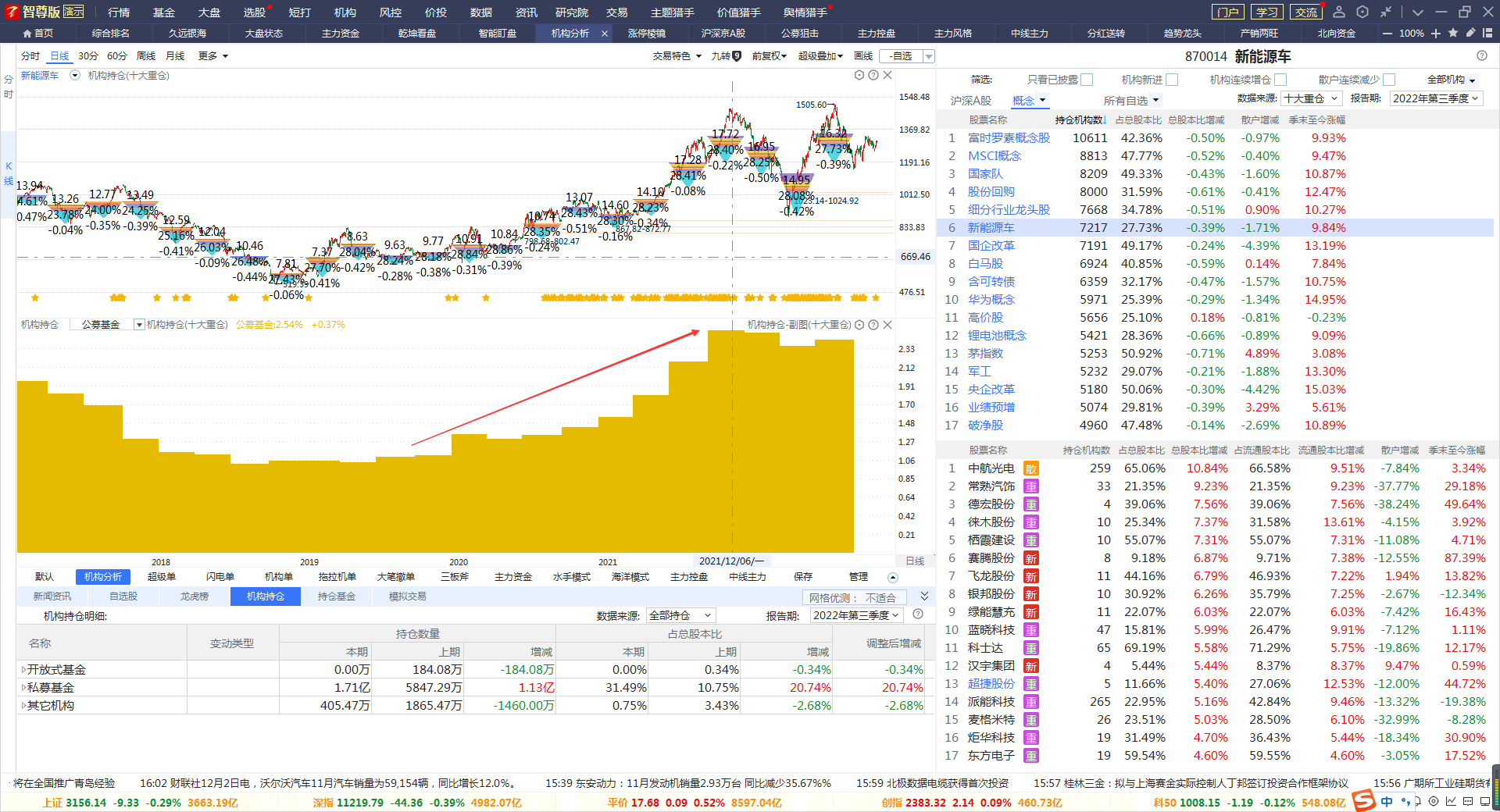The height and width of the screenshot is (812, 1500).
Task: Select the 闪电单 template button
Action: coord(220,577)
